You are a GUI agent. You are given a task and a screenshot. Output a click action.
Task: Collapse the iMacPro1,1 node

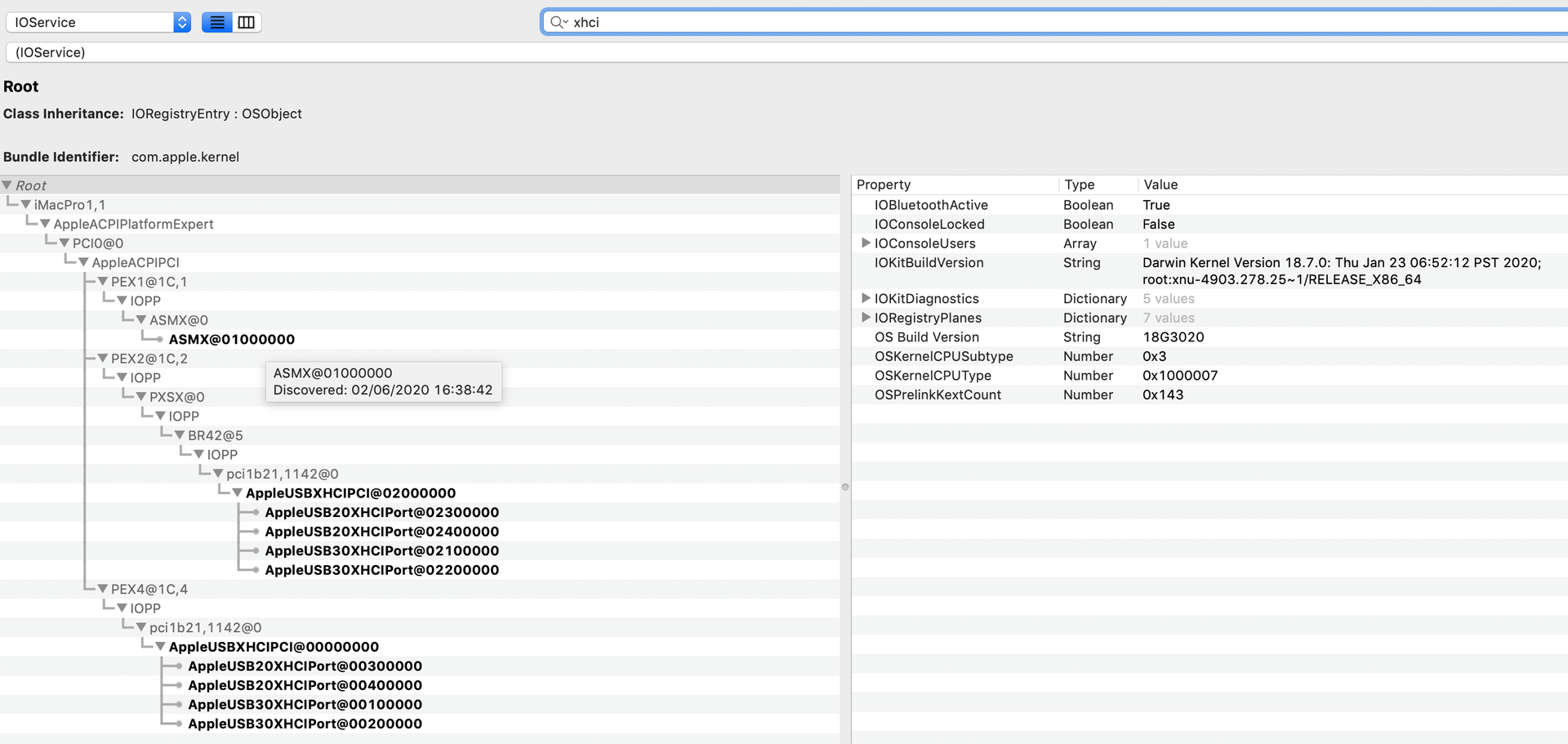[26, 205]
